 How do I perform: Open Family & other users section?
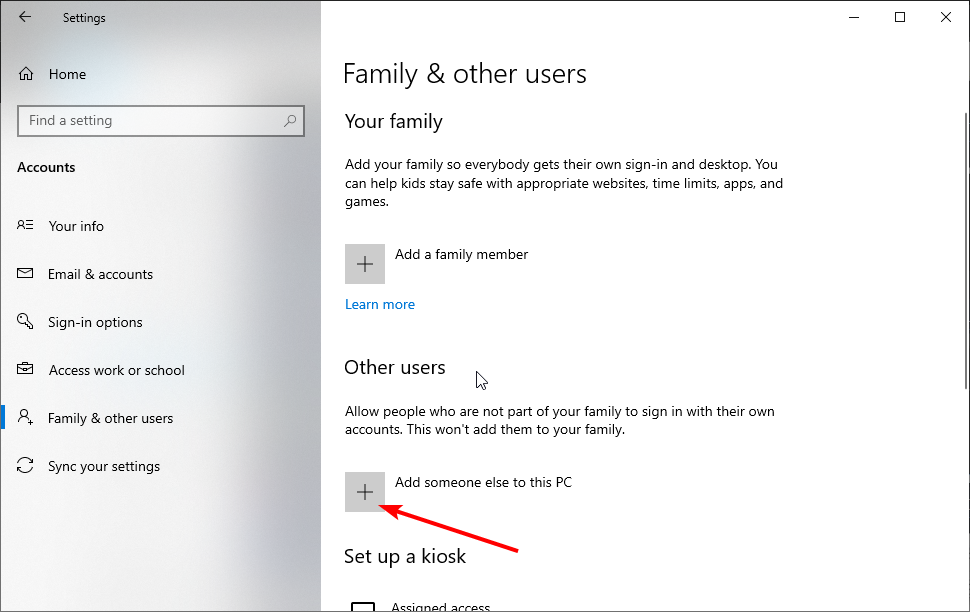[x=110, y=418]
